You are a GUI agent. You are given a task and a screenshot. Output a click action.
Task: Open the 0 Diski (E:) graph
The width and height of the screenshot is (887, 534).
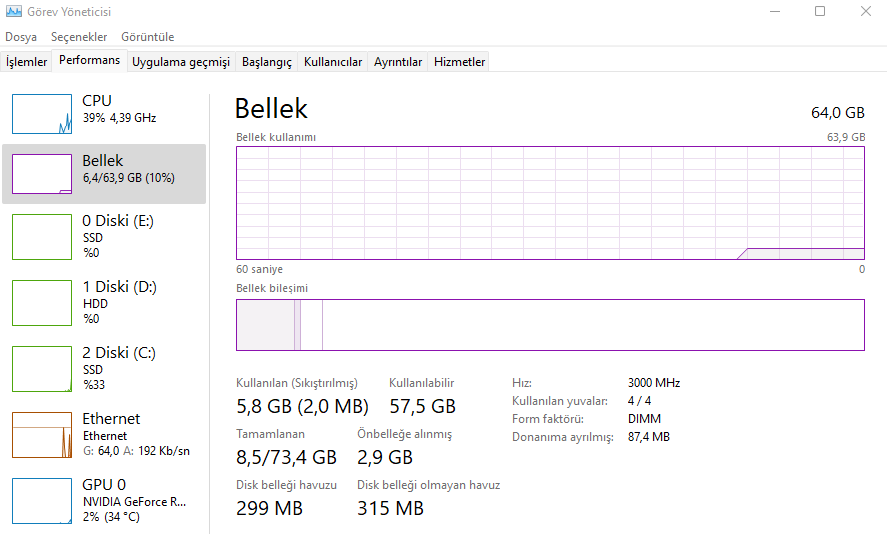coord(42,236)
